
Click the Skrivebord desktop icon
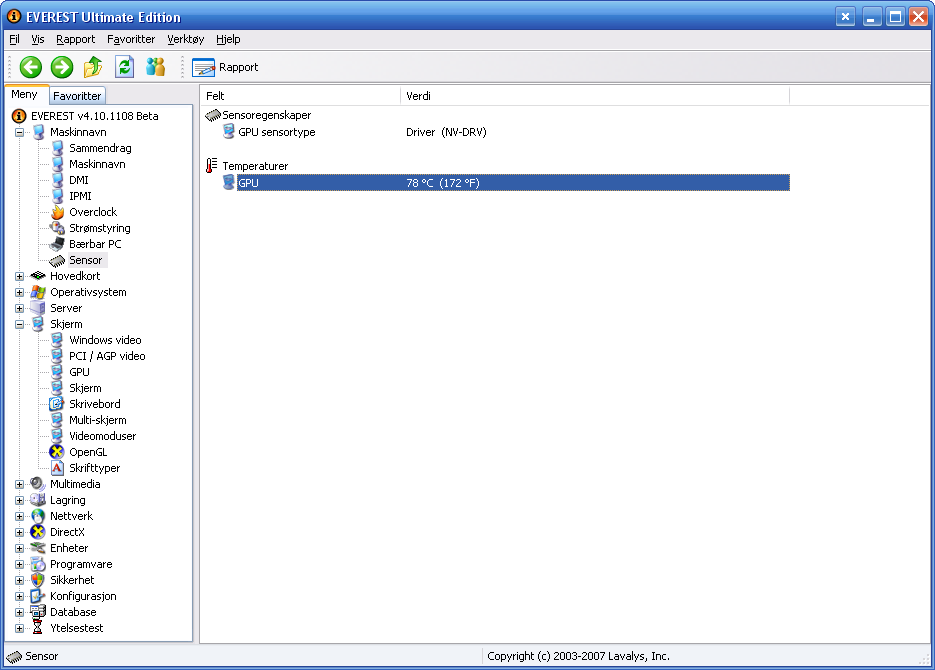57,404
